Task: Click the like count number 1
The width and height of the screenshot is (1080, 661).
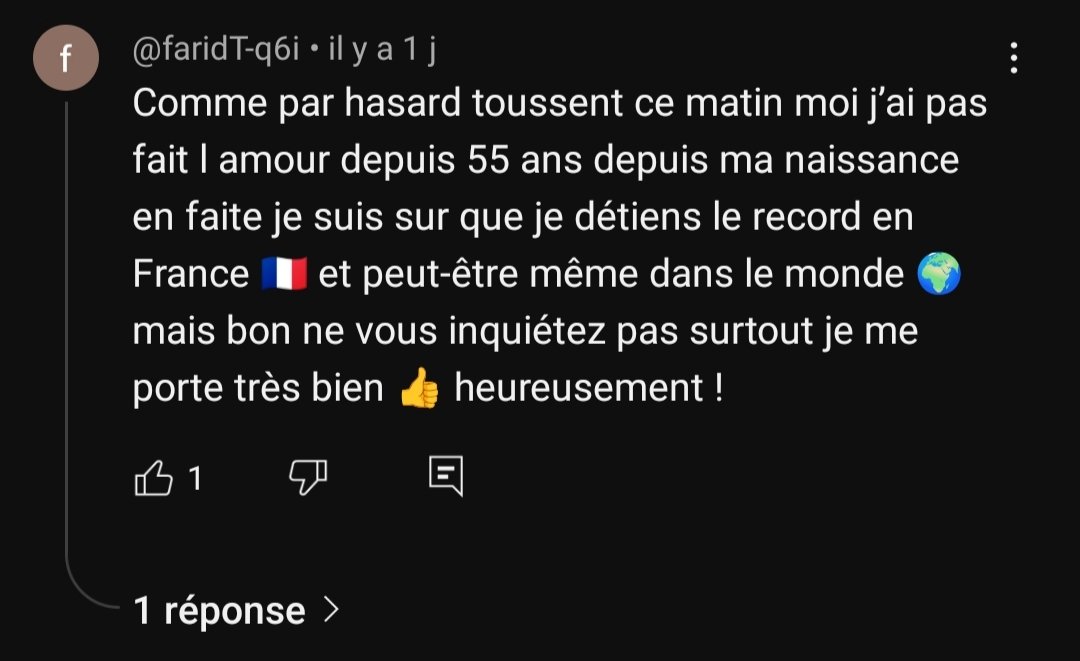Action: (x=195, y=479)
